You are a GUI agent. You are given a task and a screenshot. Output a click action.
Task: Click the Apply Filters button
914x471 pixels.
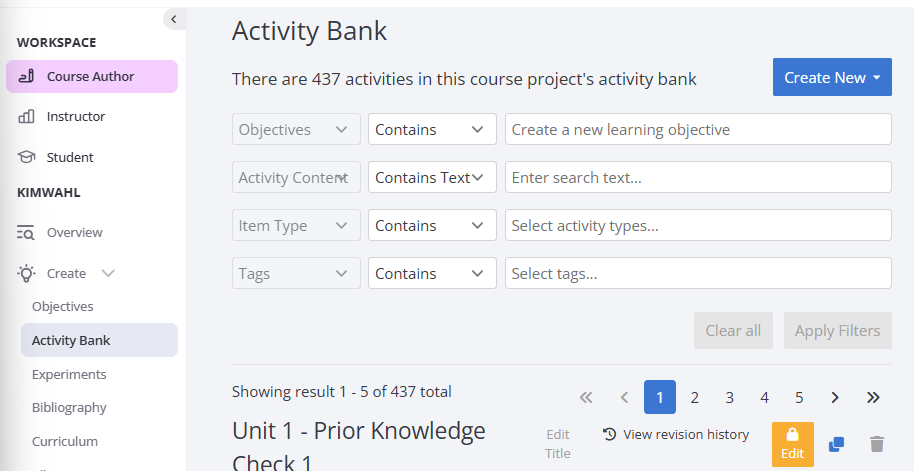pos(838,331)
